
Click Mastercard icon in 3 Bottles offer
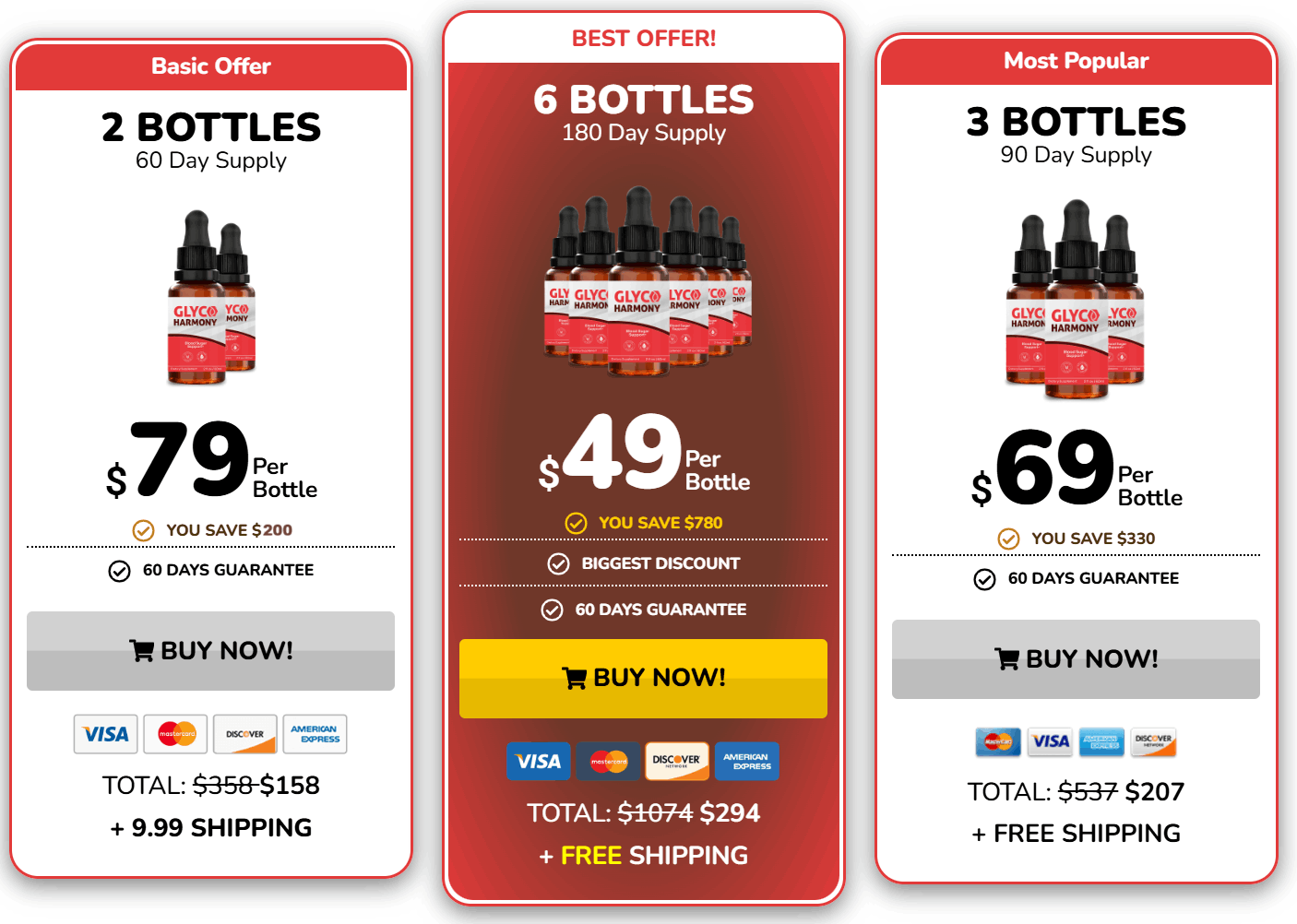pyautogui.click(x=998, y=741)
